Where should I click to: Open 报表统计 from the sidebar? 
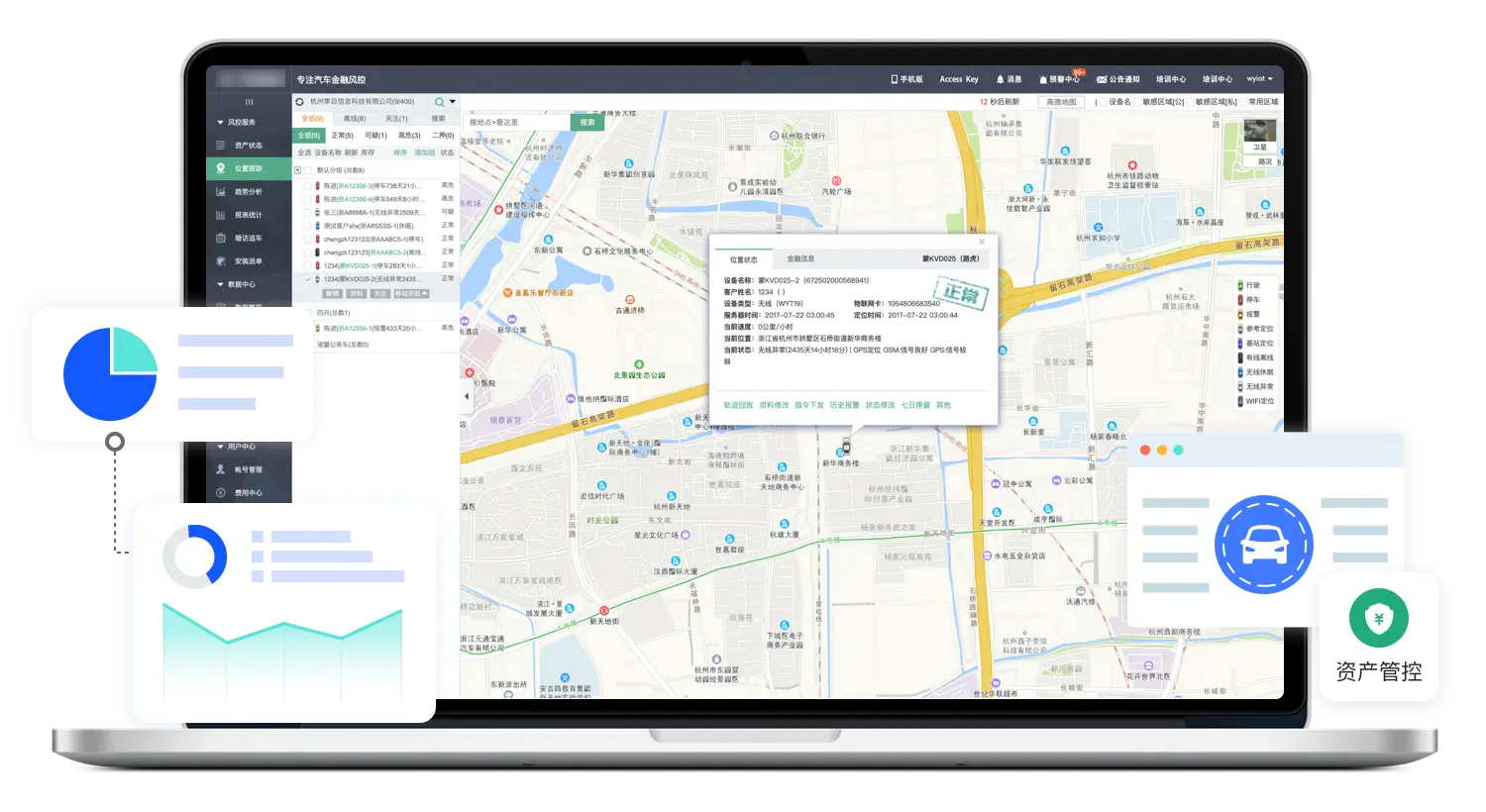pyautogui.click(x=248, y=215)
